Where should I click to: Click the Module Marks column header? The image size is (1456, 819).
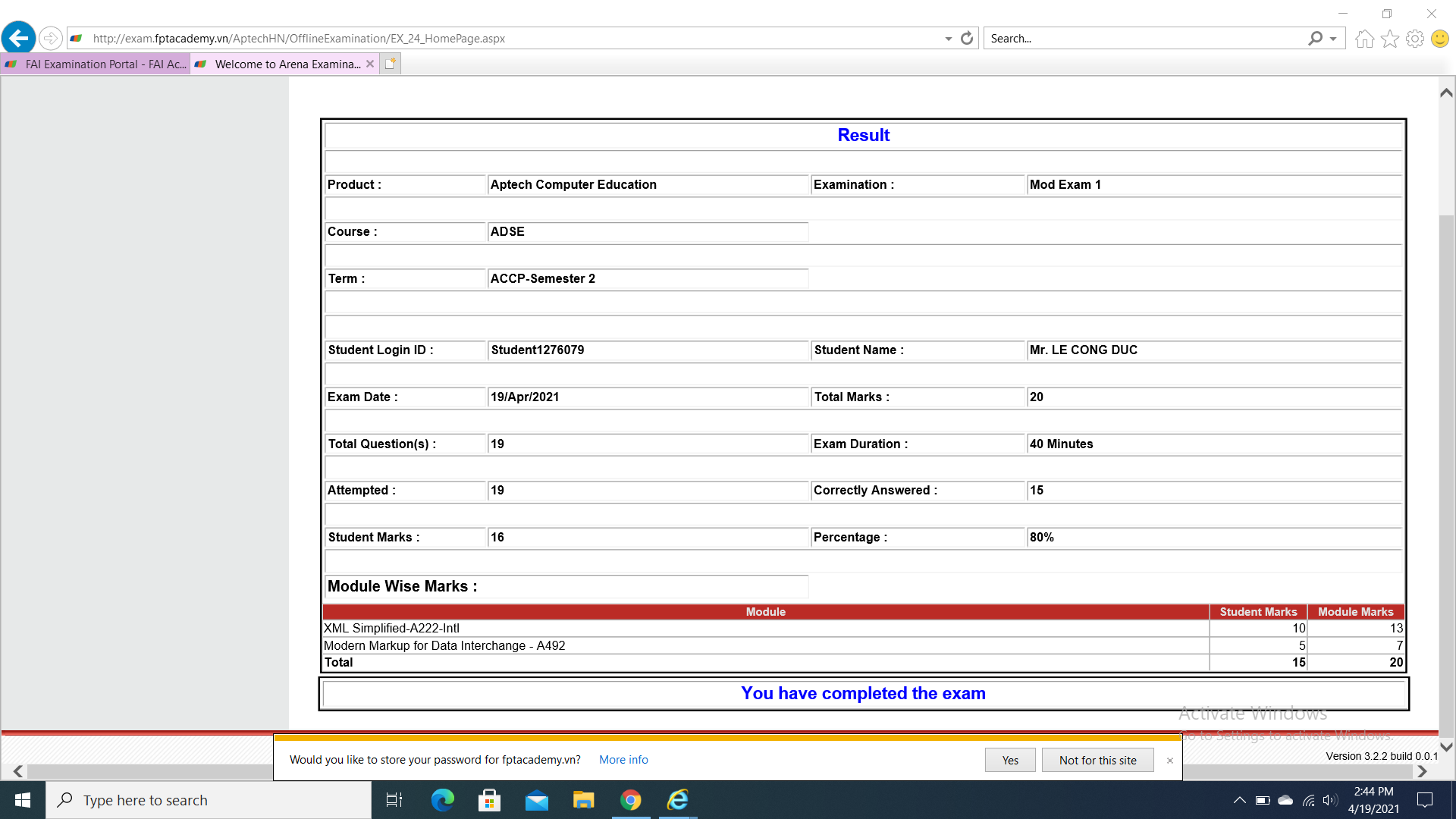(1355, 612)
